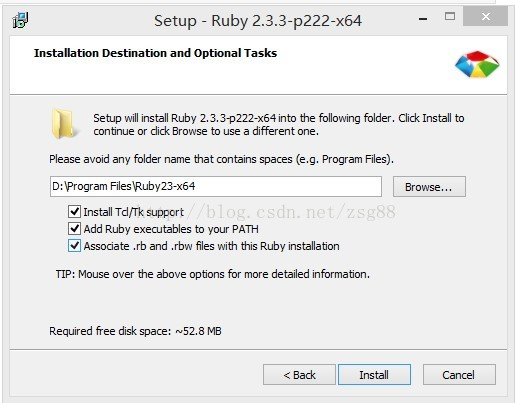Click the Installation Destination and Optional Tasks heading
The height and width of the screenshot is (403, 515).
click(155, 53)
